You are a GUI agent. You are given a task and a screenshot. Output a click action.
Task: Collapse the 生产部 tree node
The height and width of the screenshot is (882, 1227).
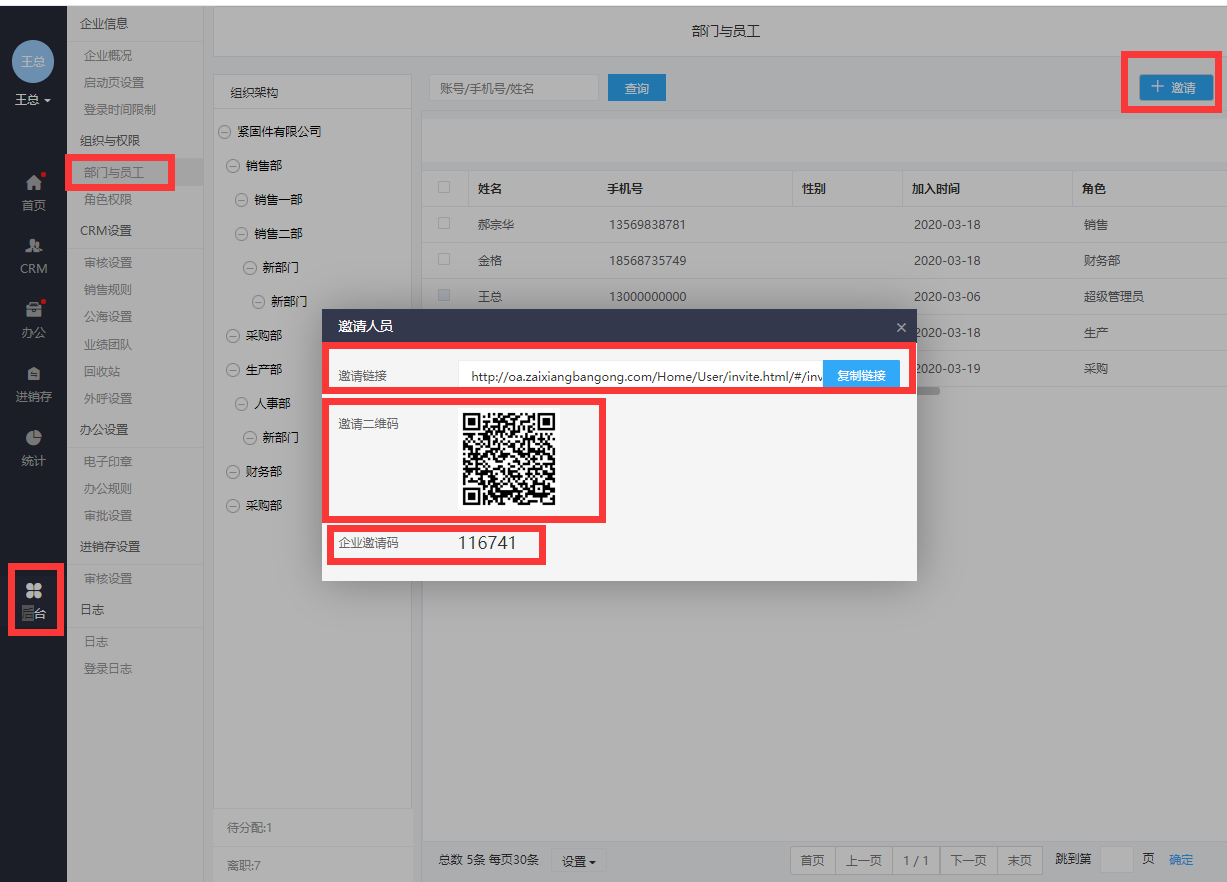tap(233, 370)
